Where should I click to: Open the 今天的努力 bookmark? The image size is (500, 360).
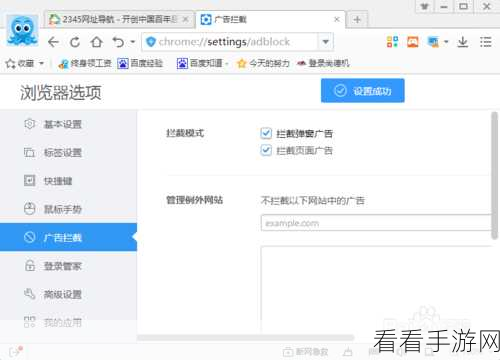tap(263, 63)
